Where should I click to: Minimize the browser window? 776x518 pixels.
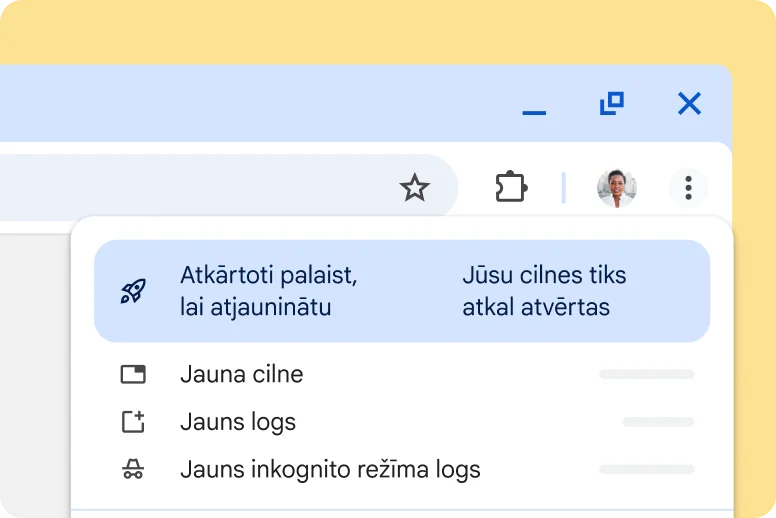(x=534, y=104)
